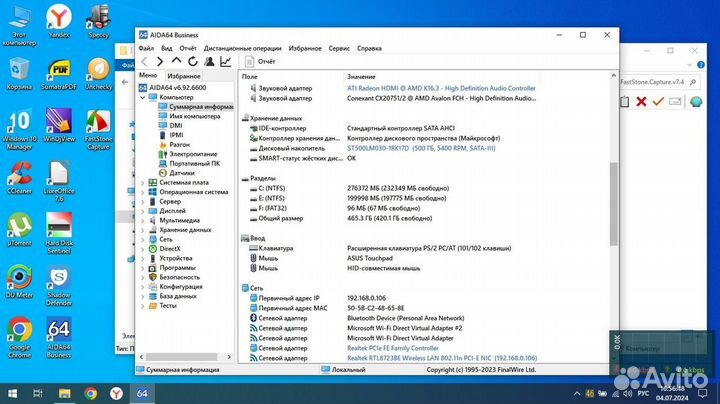Open the user management icon in the toolbar
720x404 pixels.
209,62
